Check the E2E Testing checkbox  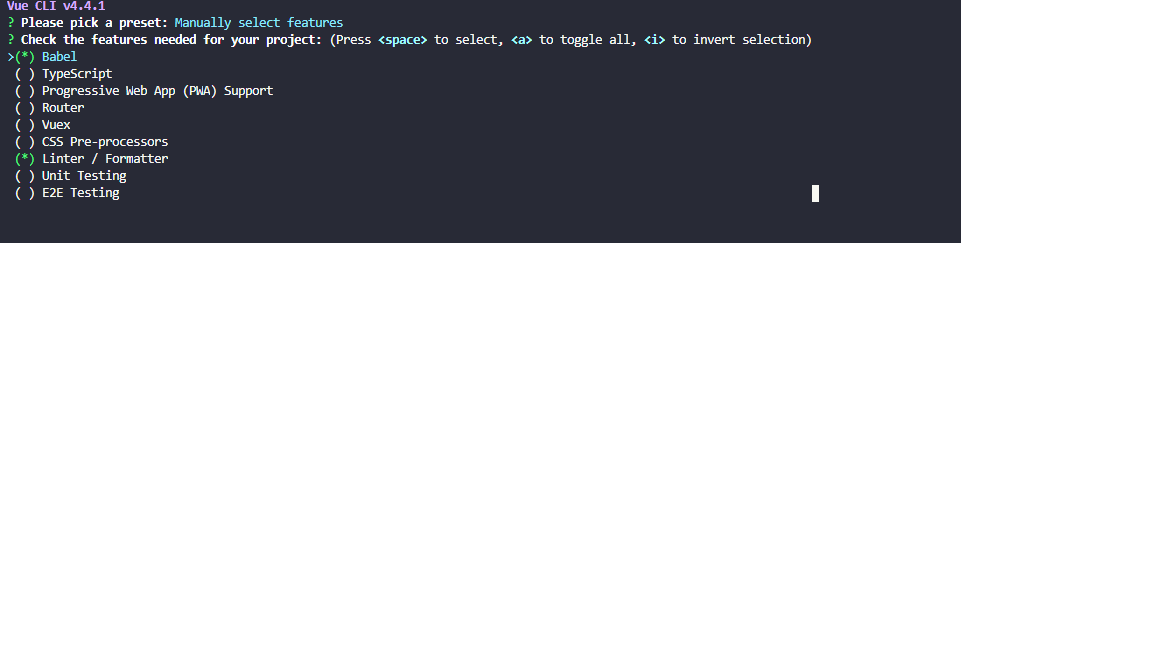25,193
